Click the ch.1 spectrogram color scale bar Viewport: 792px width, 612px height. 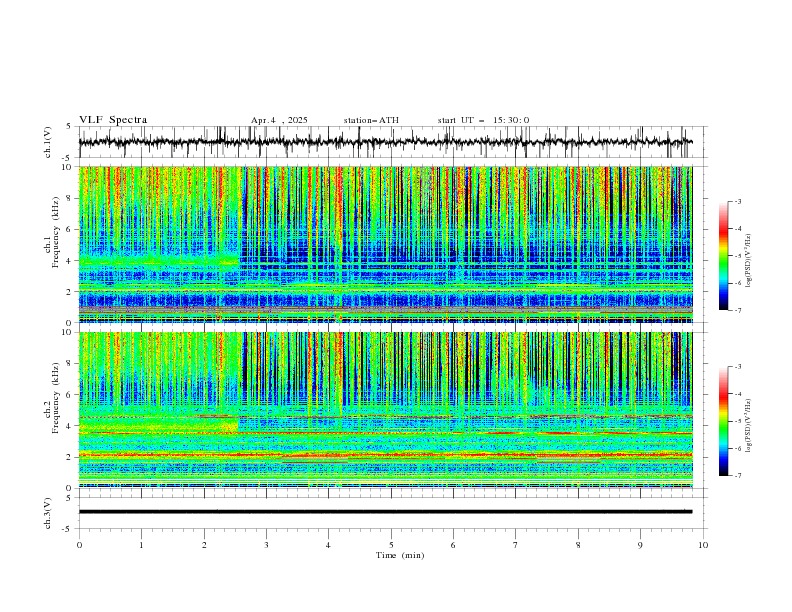point(724,256)
